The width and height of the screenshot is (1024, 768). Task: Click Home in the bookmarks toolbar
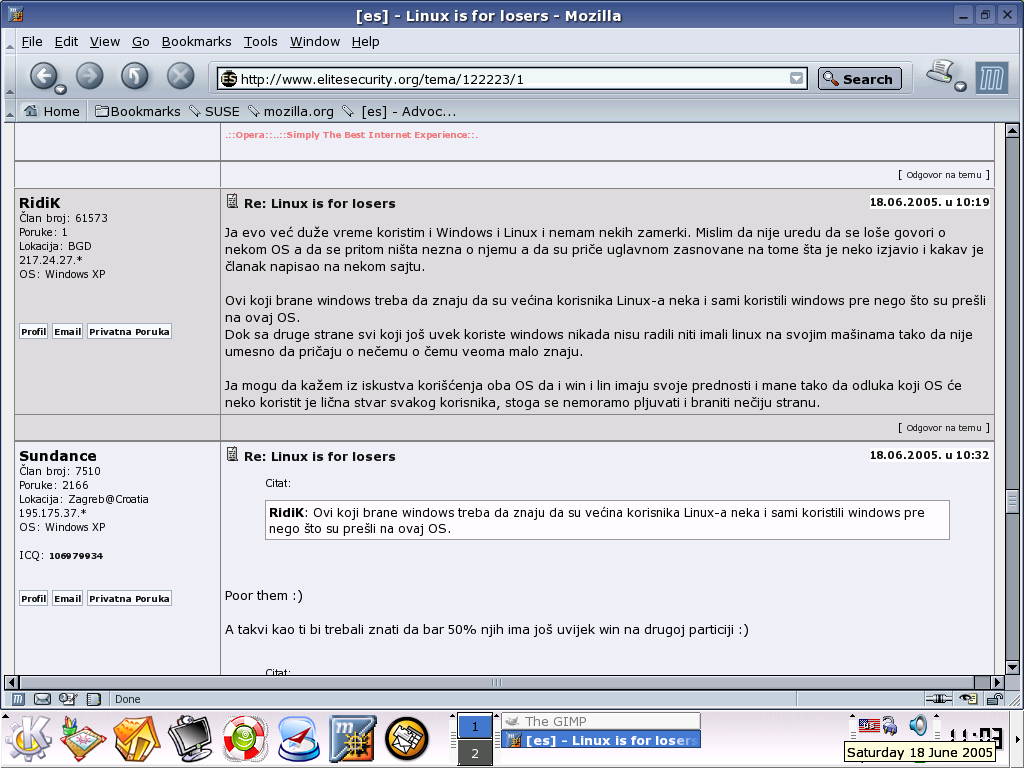(x=52, y=112)
